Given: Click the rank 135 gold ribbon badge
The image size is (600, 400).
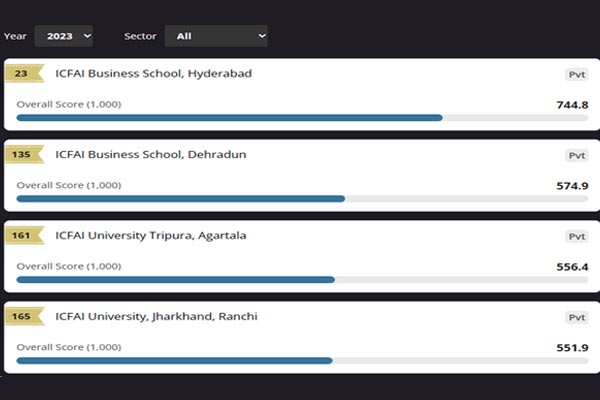Looking at the screenshot, I should (x=24, y=154).
